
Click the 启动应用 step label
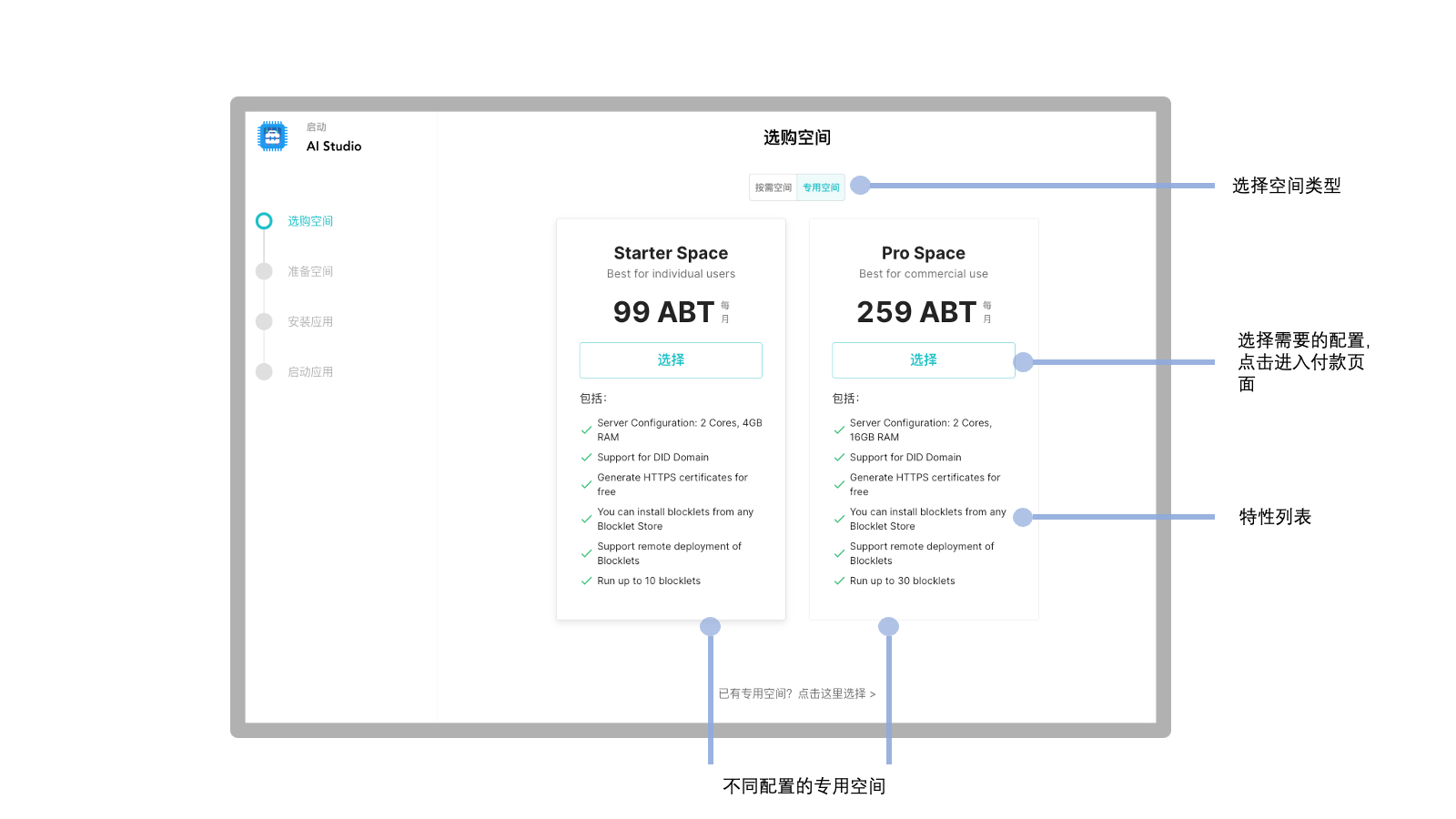coord(310,371)
